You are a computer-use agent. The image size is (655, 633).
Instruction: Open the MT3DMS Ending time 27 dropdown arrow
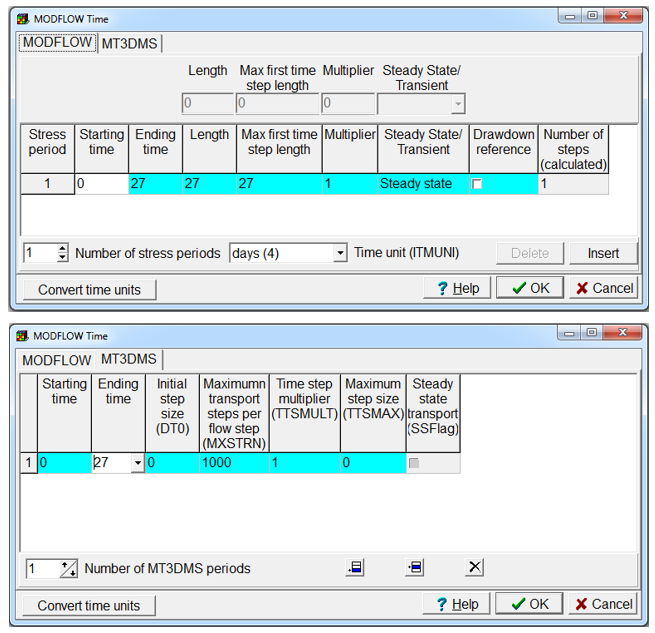click(x=137, y=463)
